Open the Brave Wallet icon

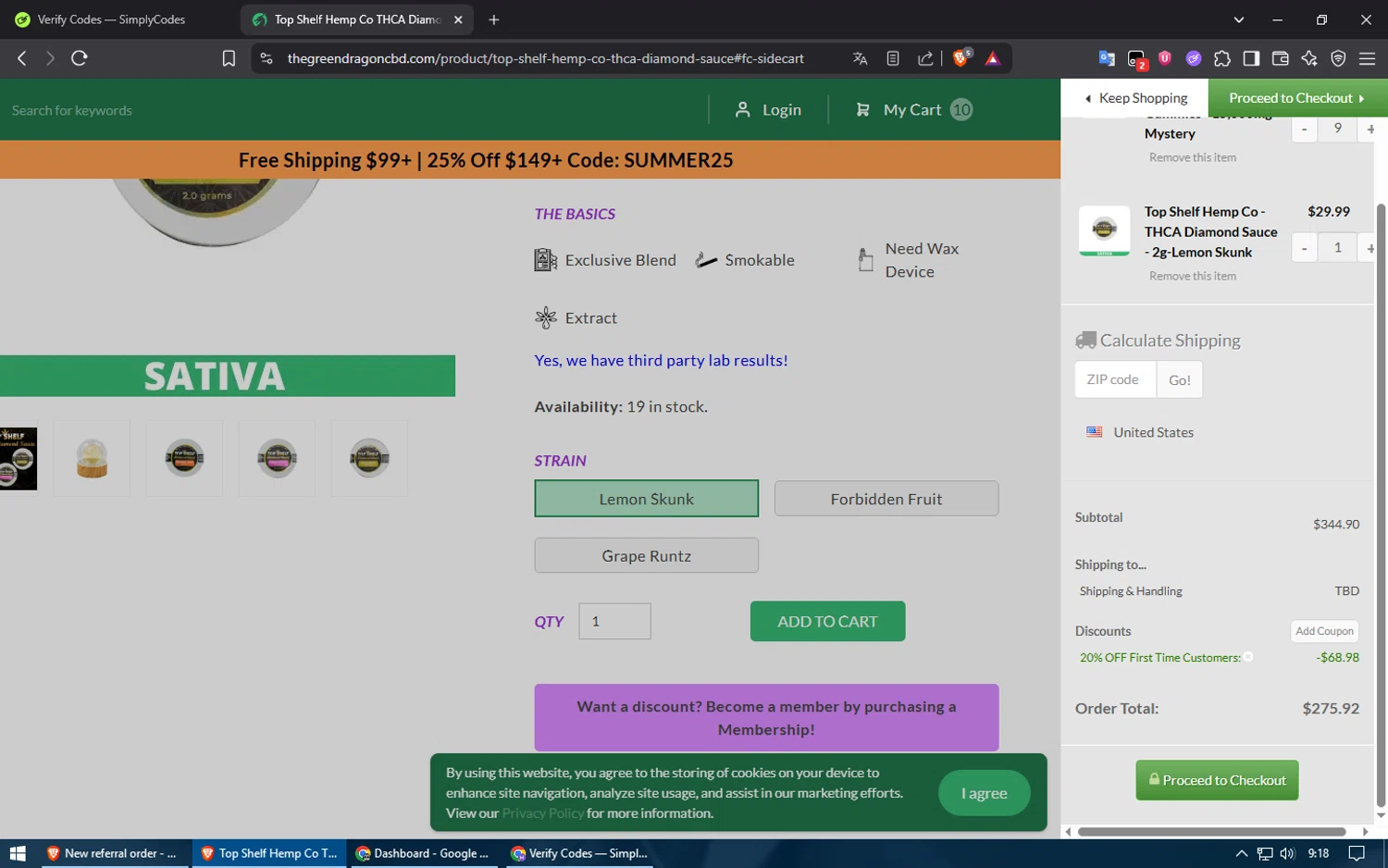tap(1281, 58)
